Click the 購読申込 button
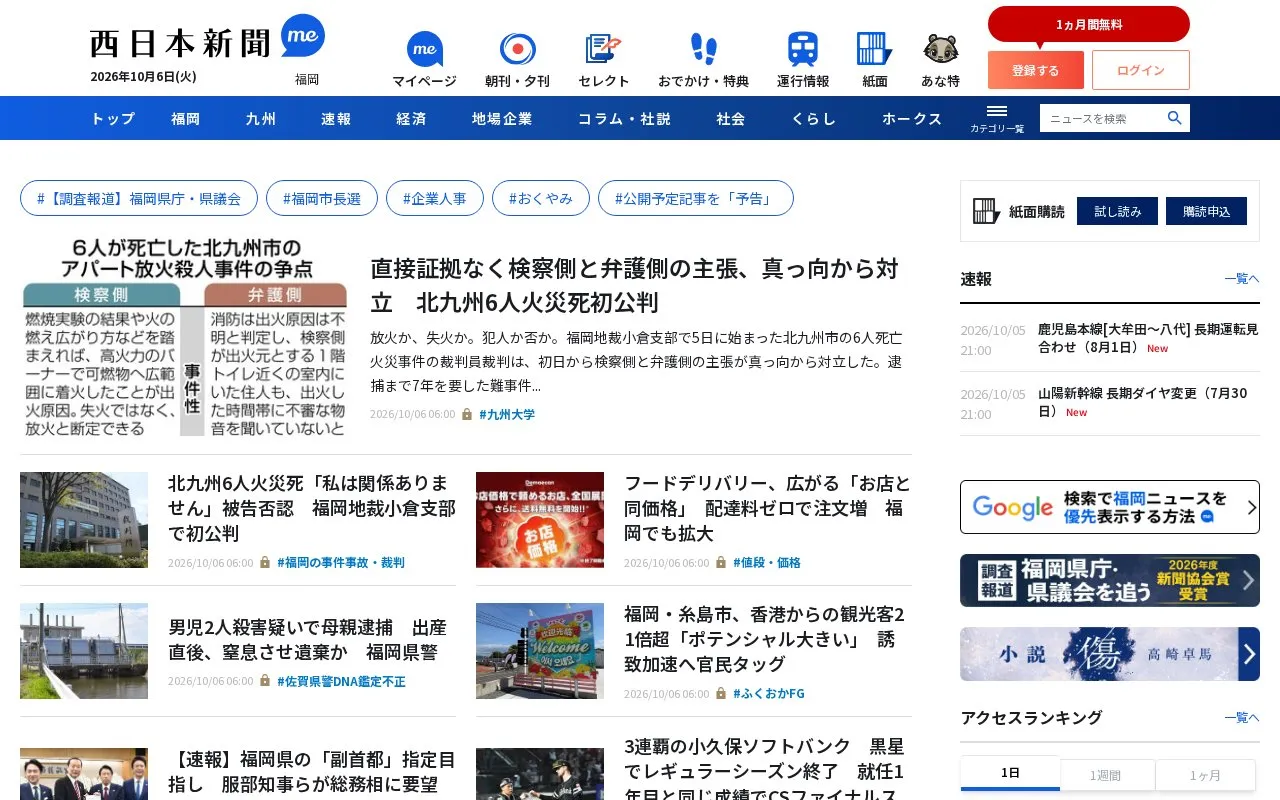The height and width of the screenshot is (800, 1280). (1206, 211)
